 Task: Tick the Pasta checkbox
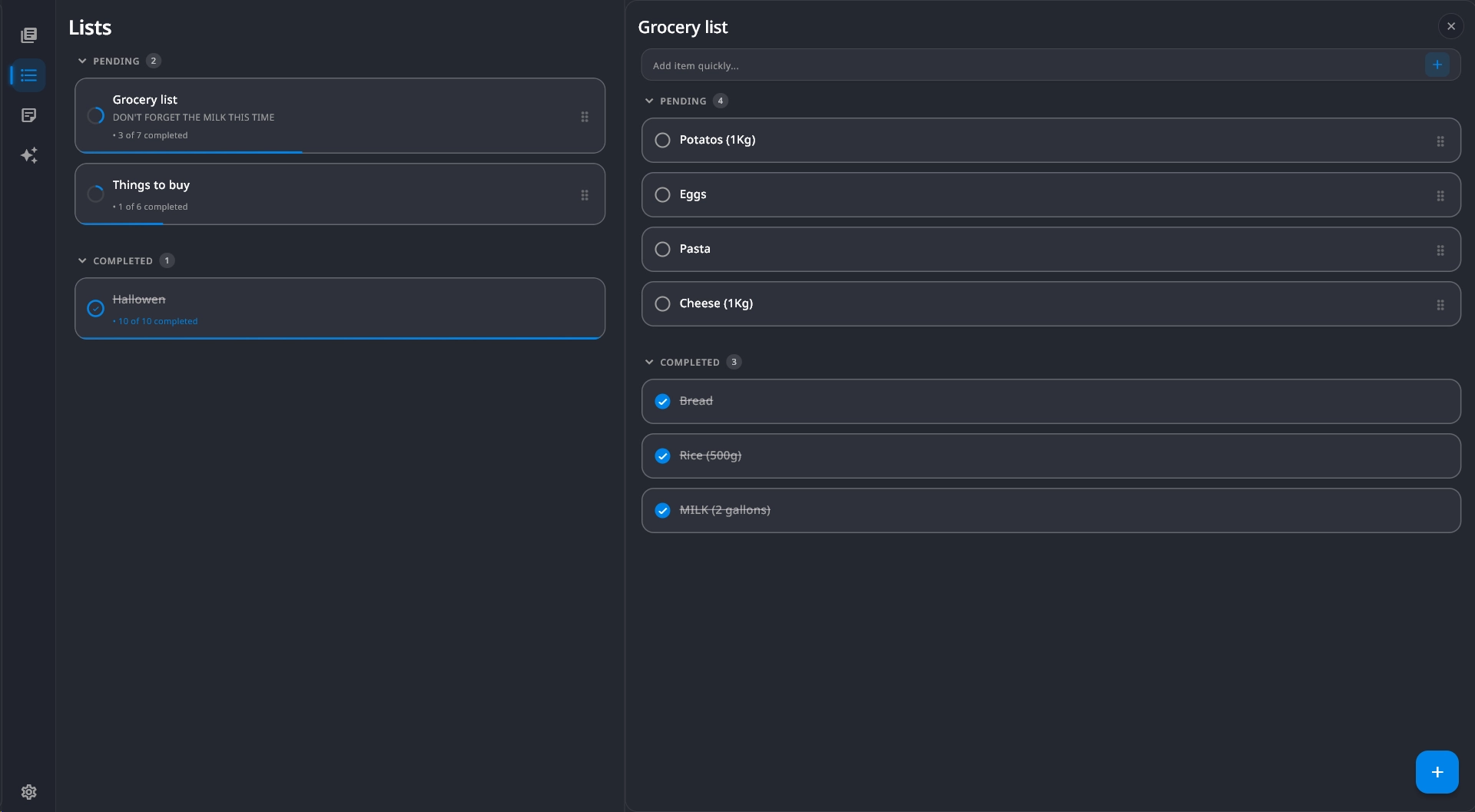pos(662,250)
